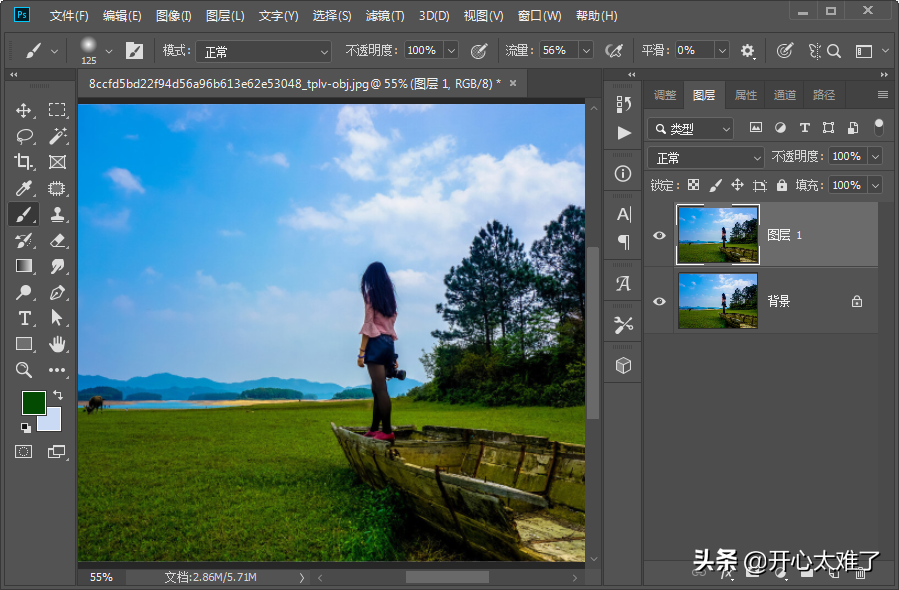Open the brush preset picker arrow
Viewport: 899px width, 590px height.
109,52
